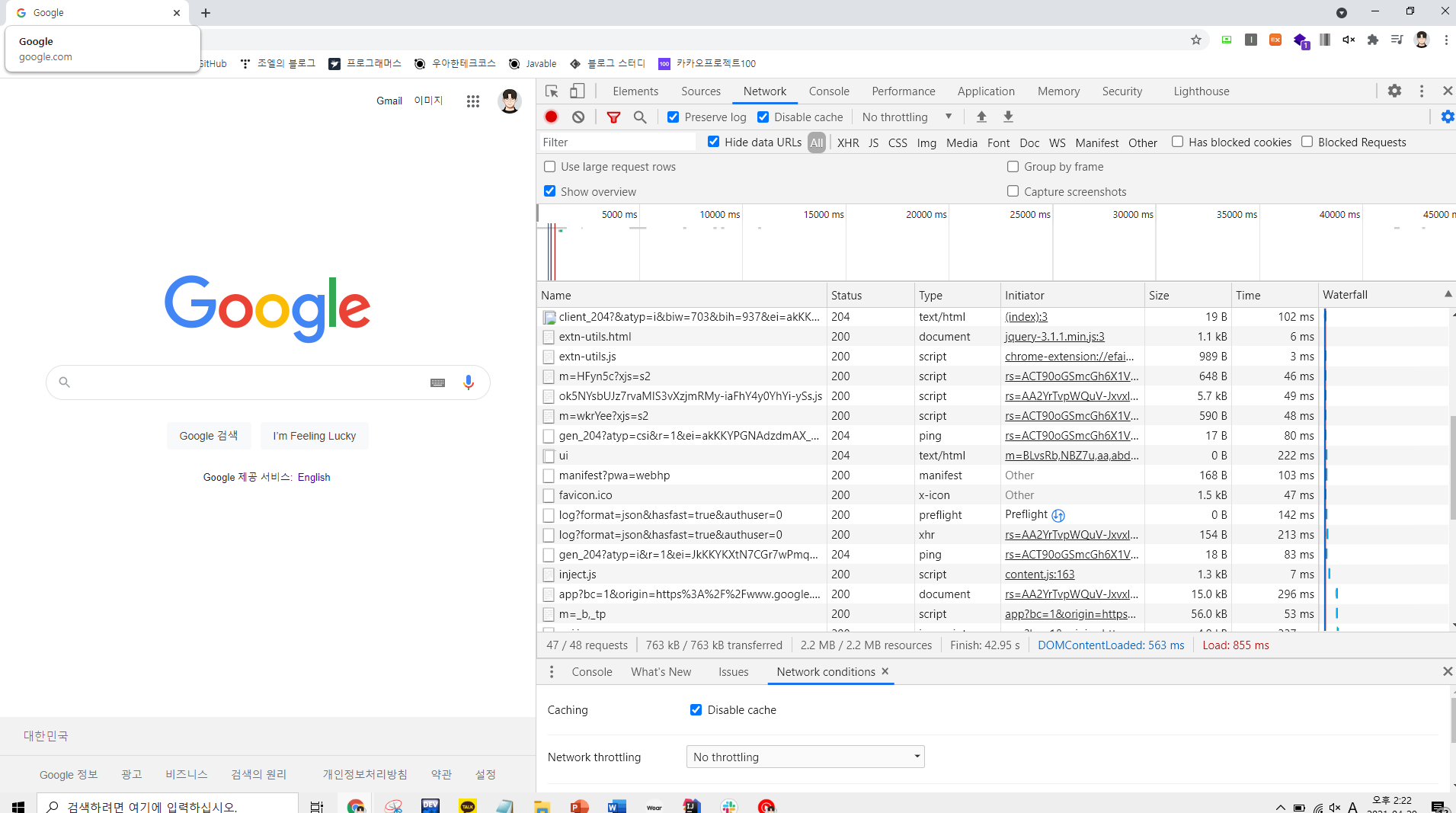
Task: Select the inspect element cursor icon
Action: pyautogui.click(x=551, y=91)
